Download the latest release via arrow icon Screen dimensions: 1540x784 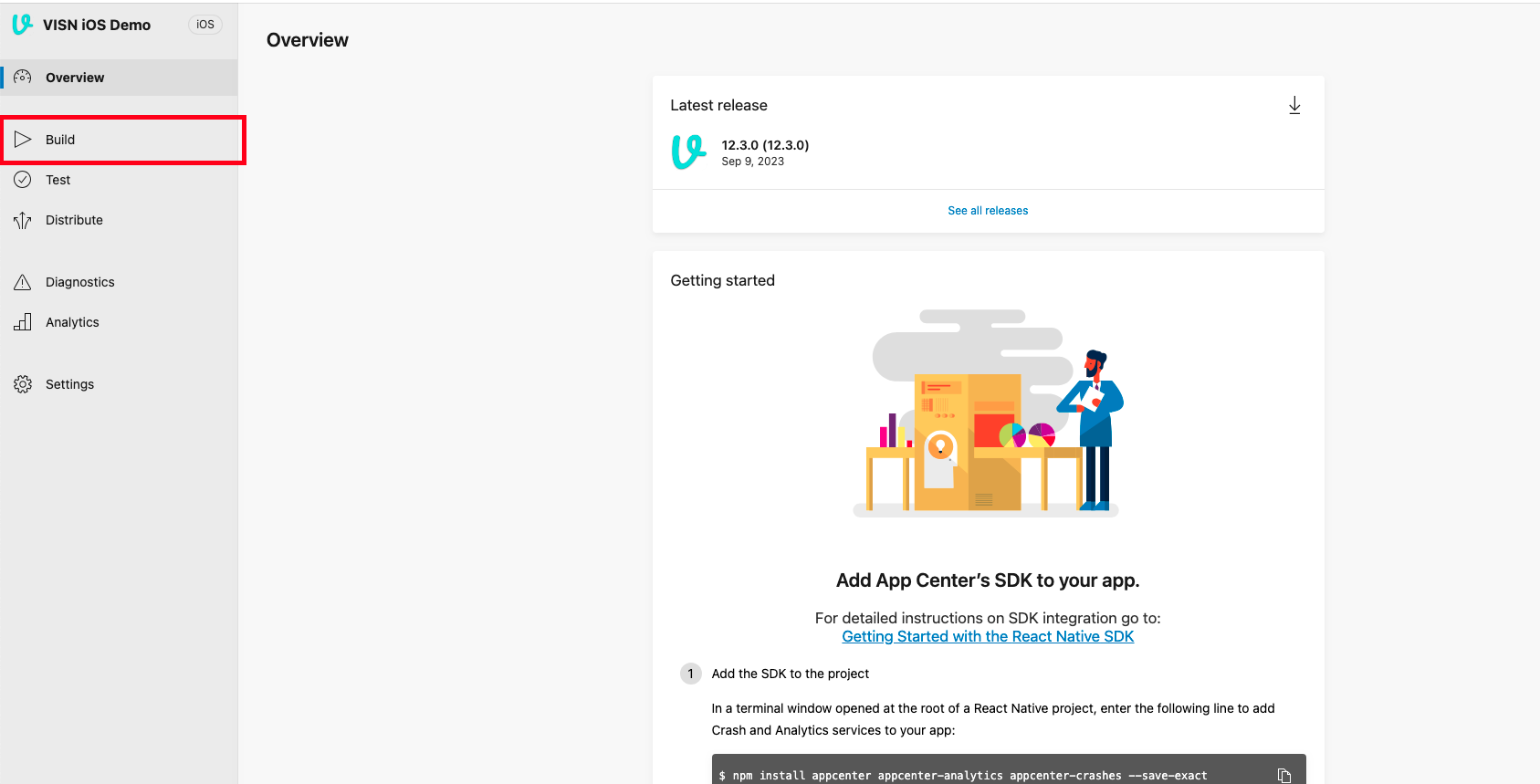click(1294, 105)
